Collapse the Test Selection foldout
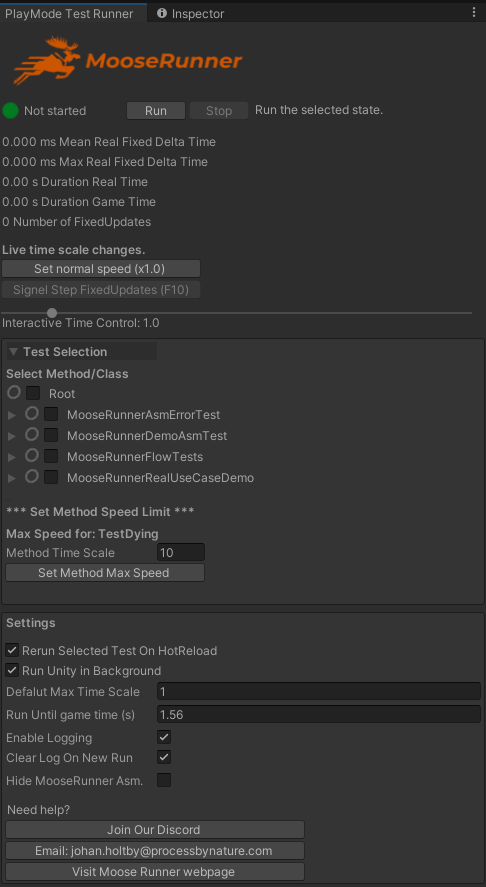The width and height of the screenshot is (486, 887). pos(14,352)
